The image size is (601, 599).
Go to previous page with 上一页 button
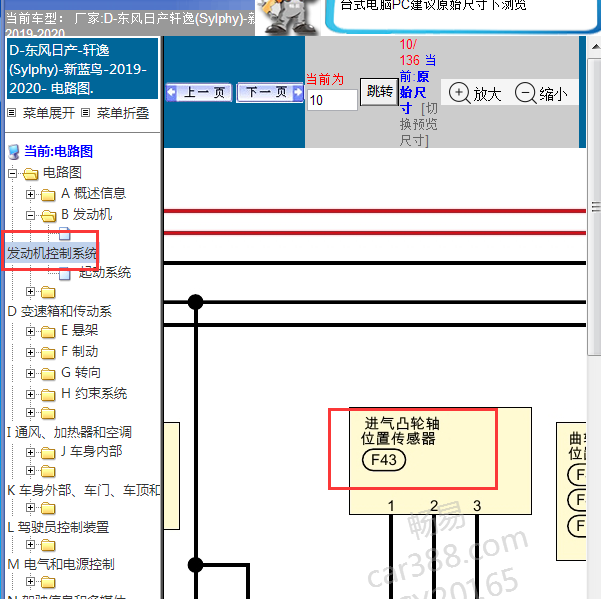(199, 92)
